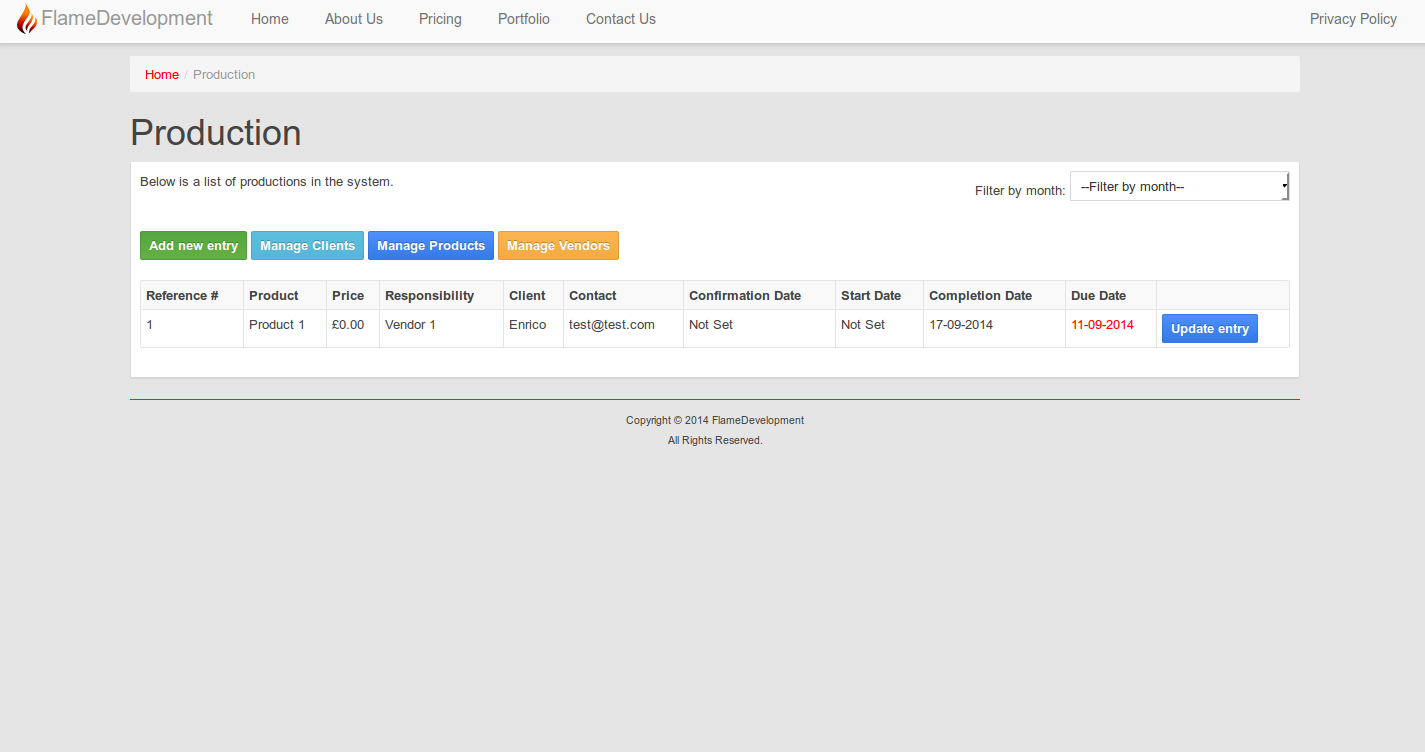Click the All Rights Reserved footer text
Viewport: 1425px width, 752px height.
point(715,441)
